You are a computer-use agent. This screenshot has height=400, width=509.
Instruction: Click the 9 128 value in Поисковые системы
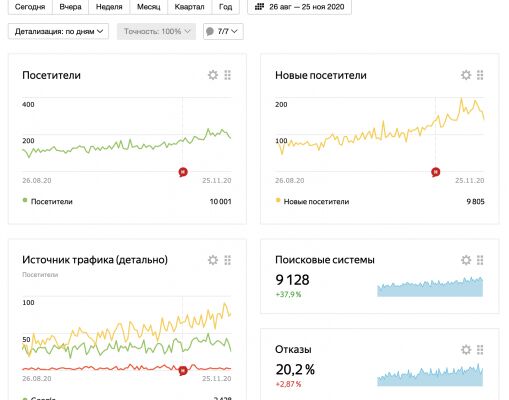point(292,280)
